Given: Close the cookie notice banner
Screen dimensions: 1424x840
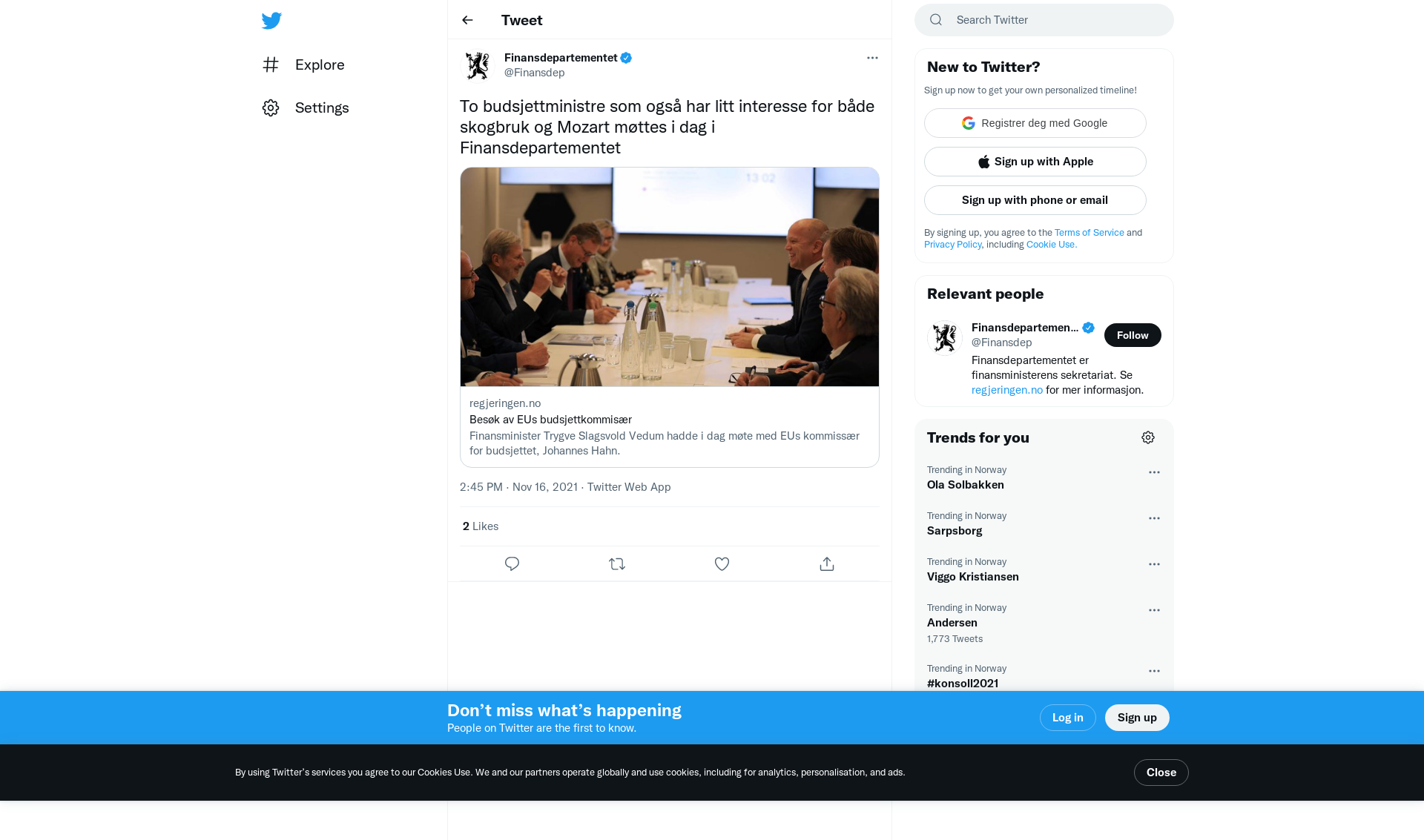Looking at the screenshot, I should (x=1161, y=773).
